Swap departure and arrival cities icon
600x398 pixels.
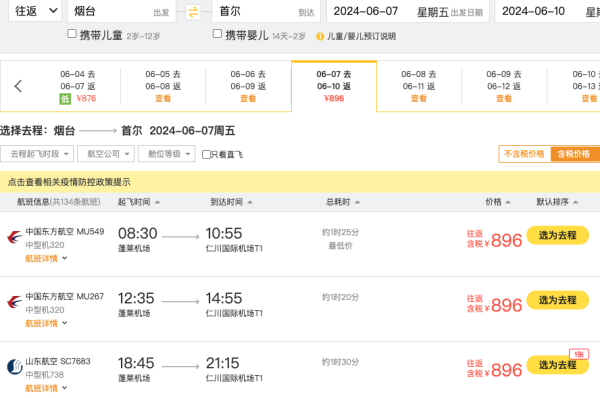(x=193, y=12)
